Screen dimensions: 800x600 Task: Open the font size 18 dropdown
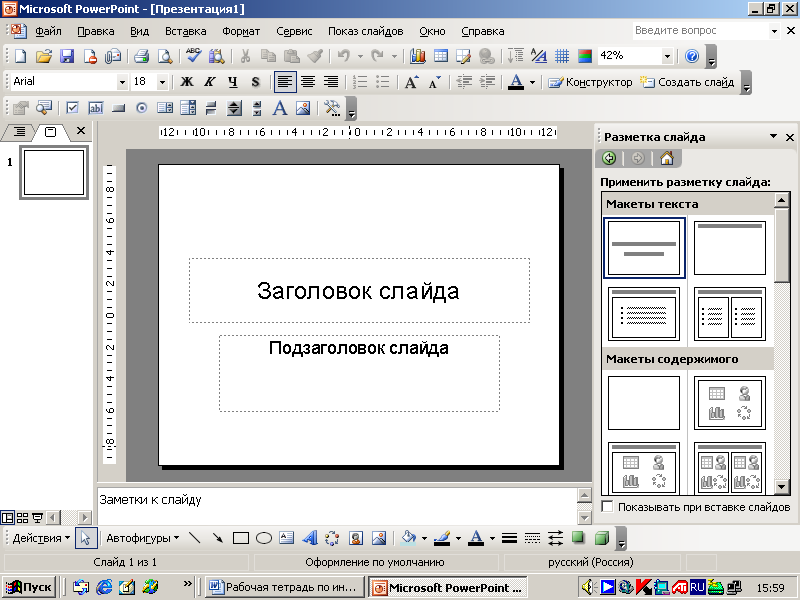coord(162,82)
